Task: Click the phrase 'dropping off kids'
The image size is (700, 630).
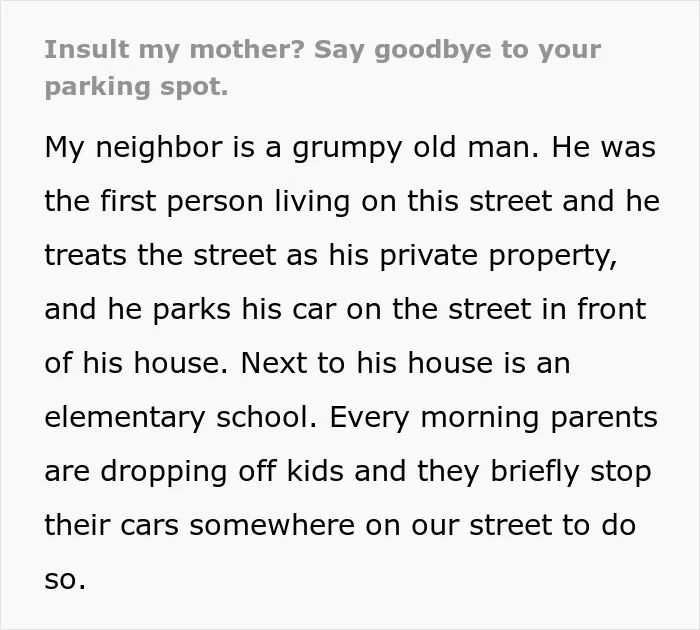Action: pyautogui.click(x=222, y=472)
